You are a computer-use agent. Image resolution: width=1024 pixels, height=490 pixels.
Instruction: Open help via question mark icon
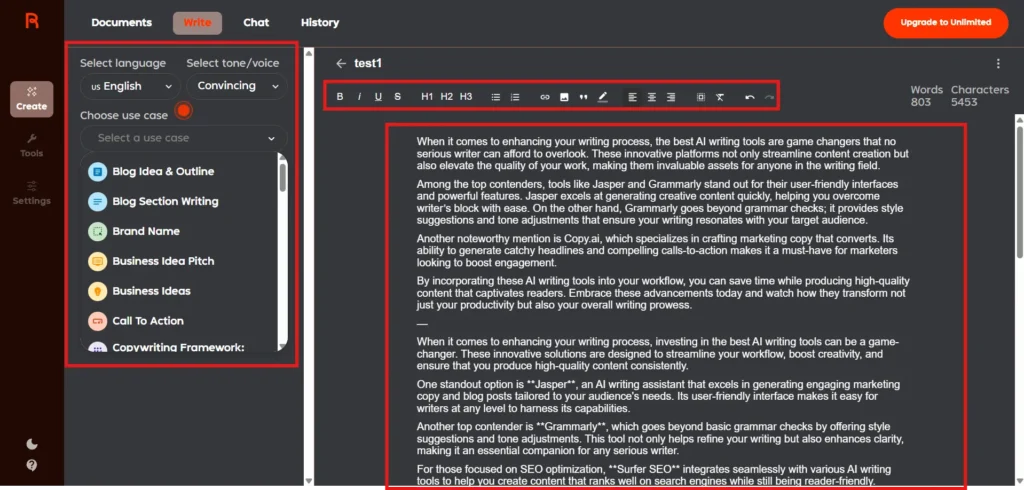[31, 465]
